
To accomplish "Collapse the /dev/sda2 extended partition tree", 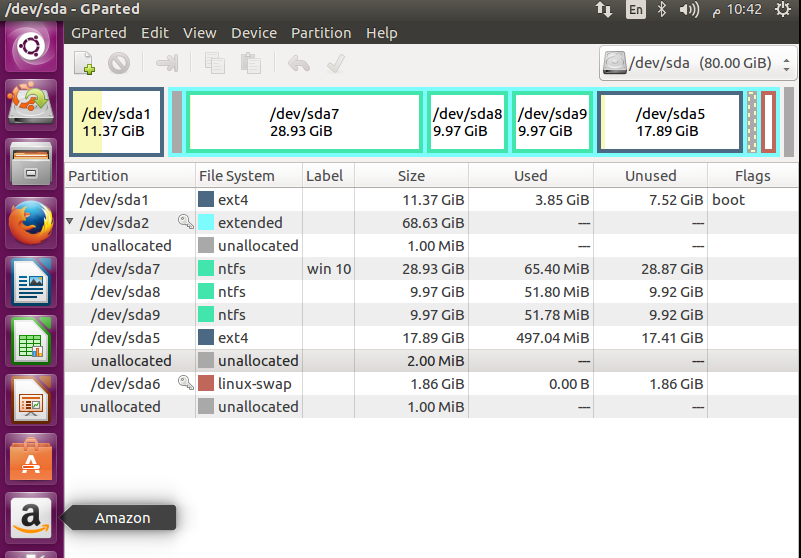I will point(70,222).
